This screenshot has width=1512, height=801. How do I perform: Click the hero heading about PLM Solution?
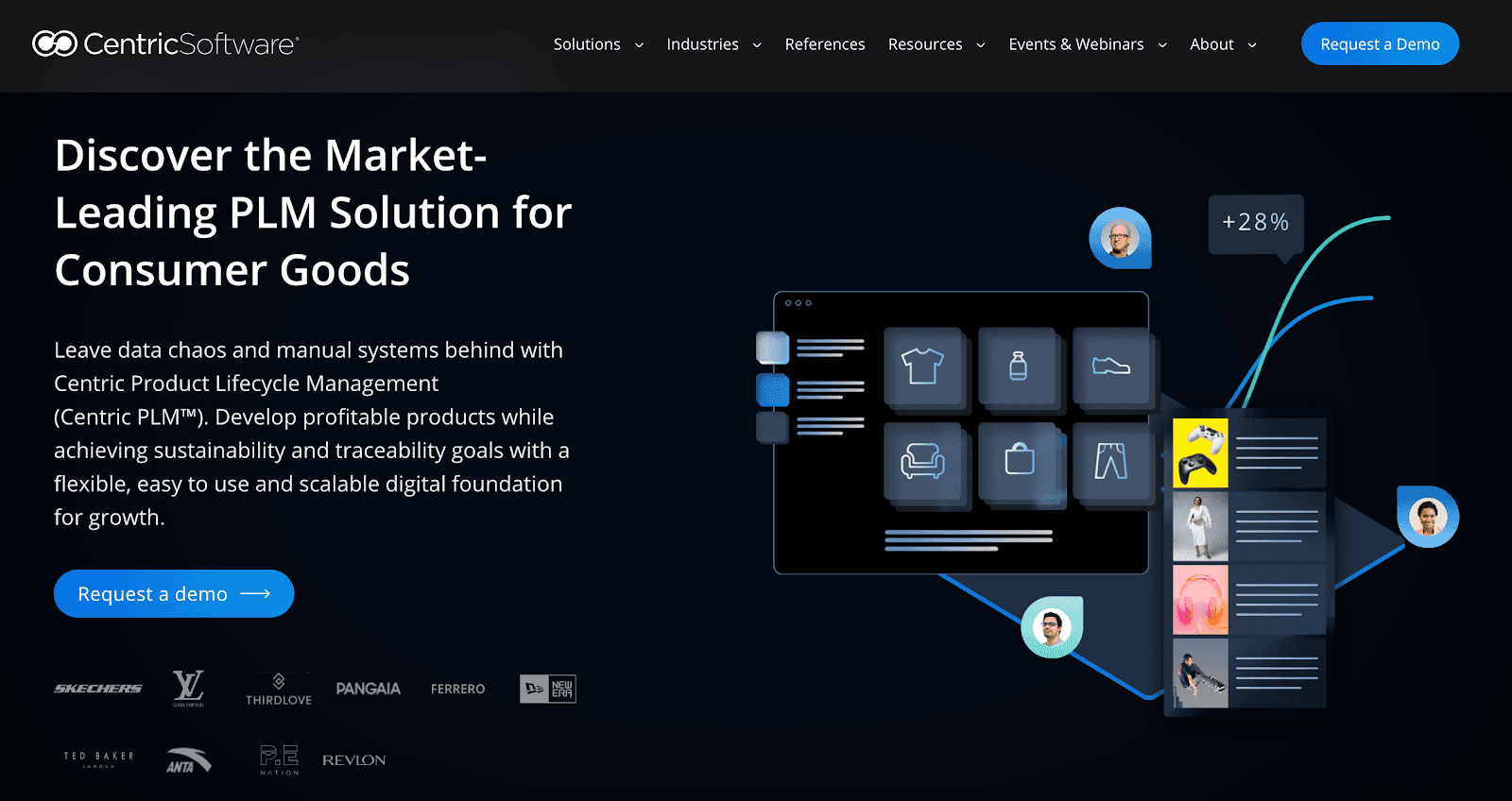[313, 213]
